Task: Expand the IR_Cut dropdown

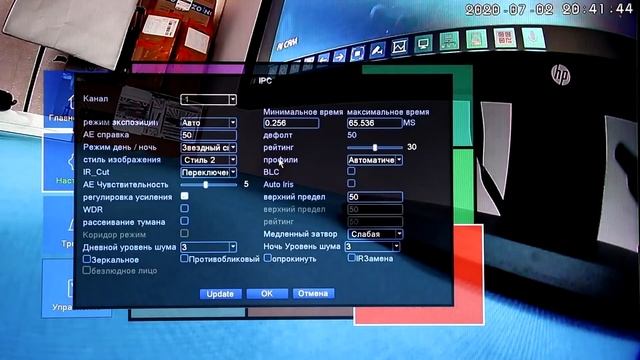Action: tap(209, 173)
